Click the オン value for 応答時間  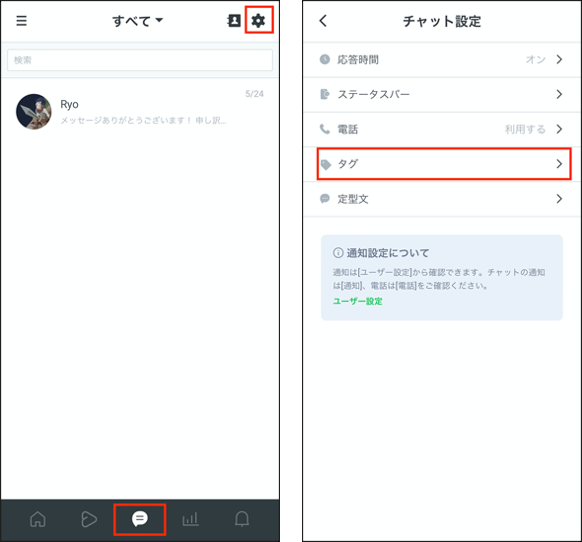coord(536,59)
